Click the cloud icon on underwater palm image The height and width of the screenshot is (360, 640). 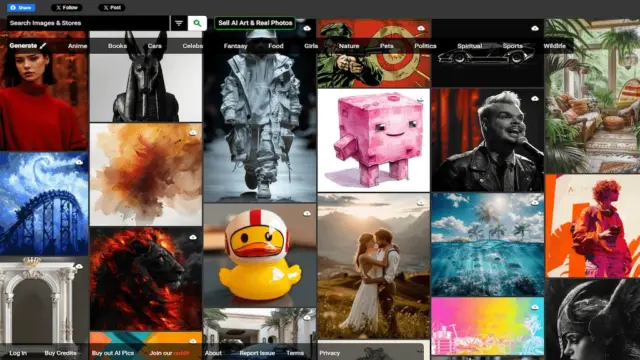(x=535, y=203)
